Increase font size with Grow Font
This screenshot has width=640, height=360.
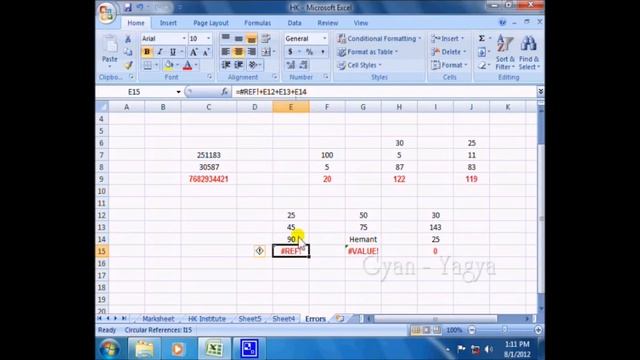pyautogui.click(x=193, y=52)
